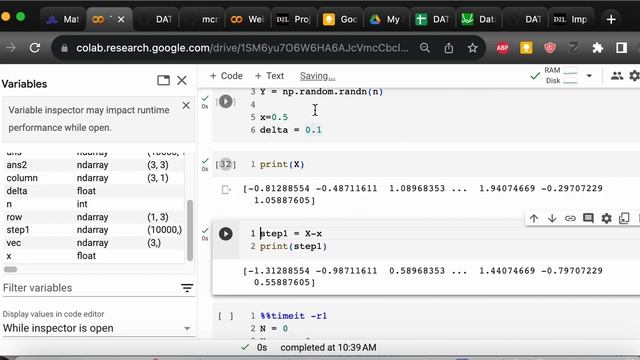Click the completed at 10:39 AM status
The image size is (640, 360).
(328, 348)
